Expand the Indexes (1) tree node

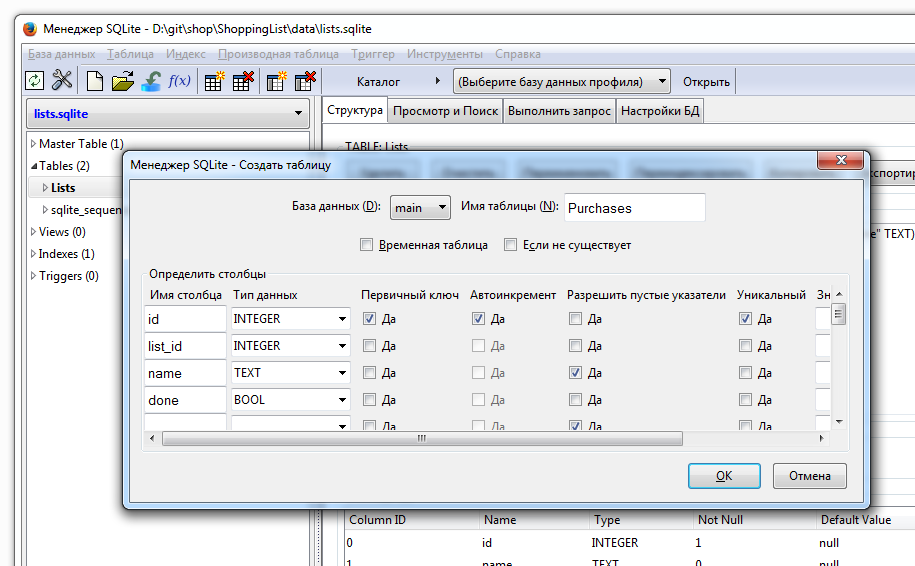click(33, 254)
